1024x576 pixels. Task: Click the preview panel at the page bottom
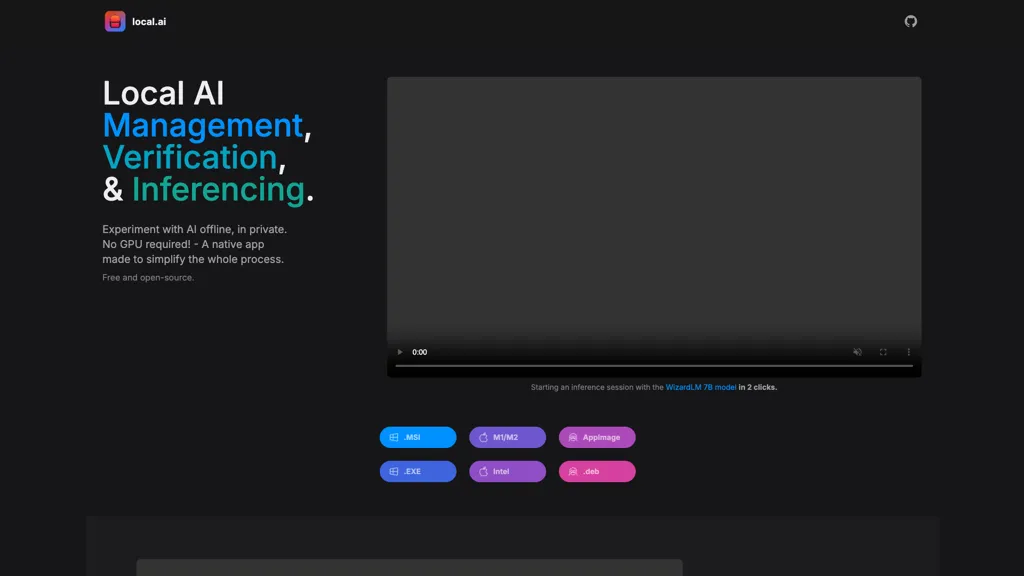pos(409,567)
